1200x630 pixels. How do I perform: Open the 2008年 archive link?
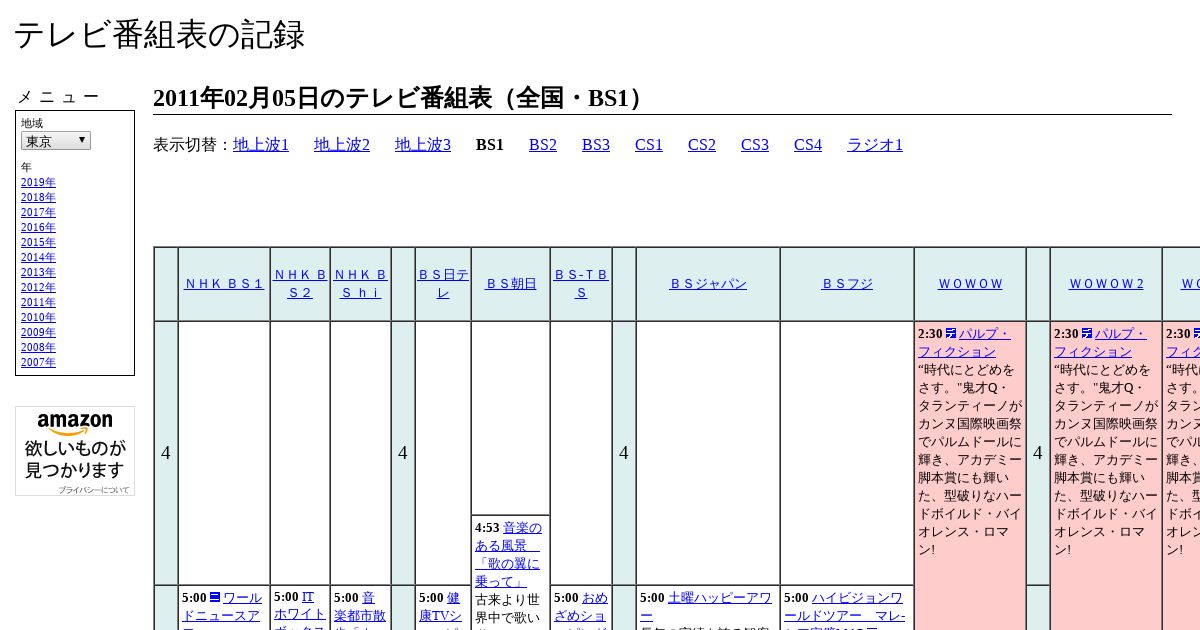click(x=38, y=348)
